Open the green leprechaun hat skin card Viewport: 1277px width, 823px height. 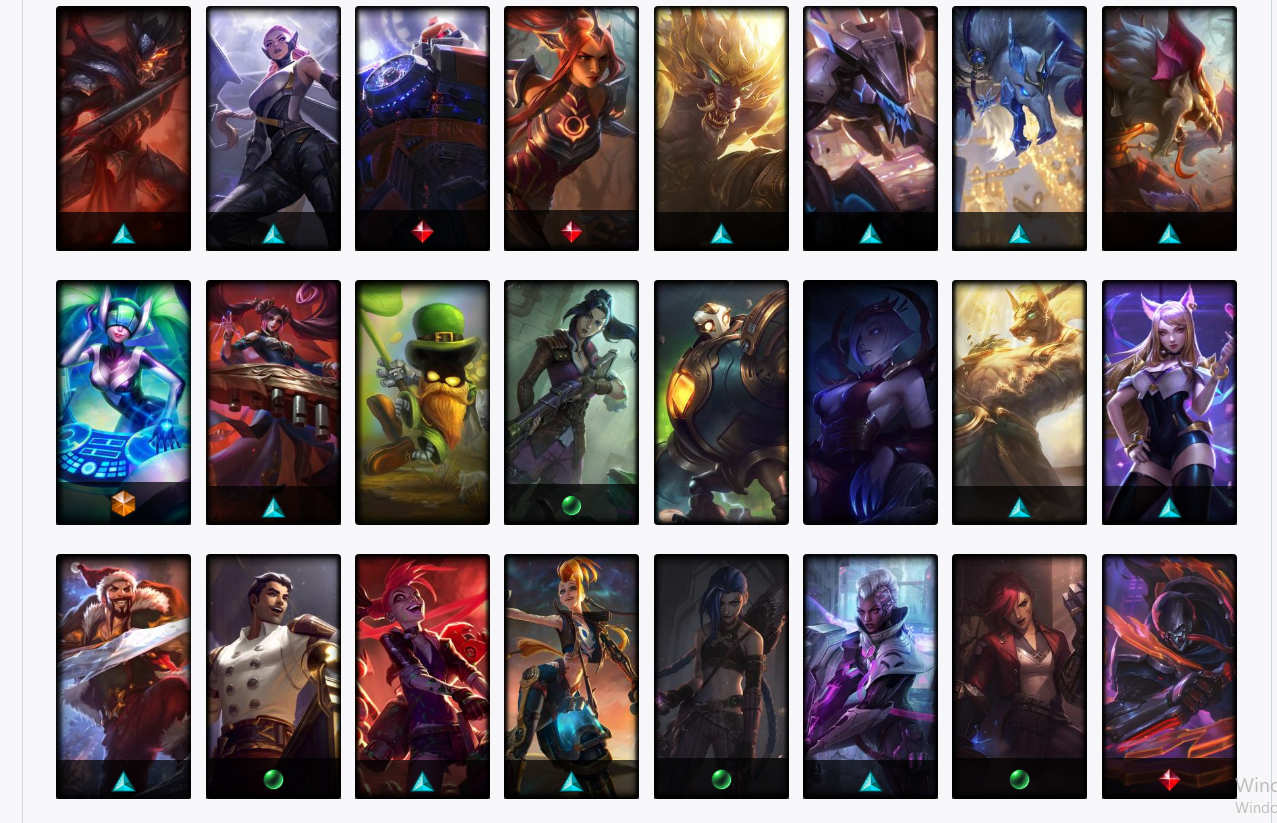[422, 402]
